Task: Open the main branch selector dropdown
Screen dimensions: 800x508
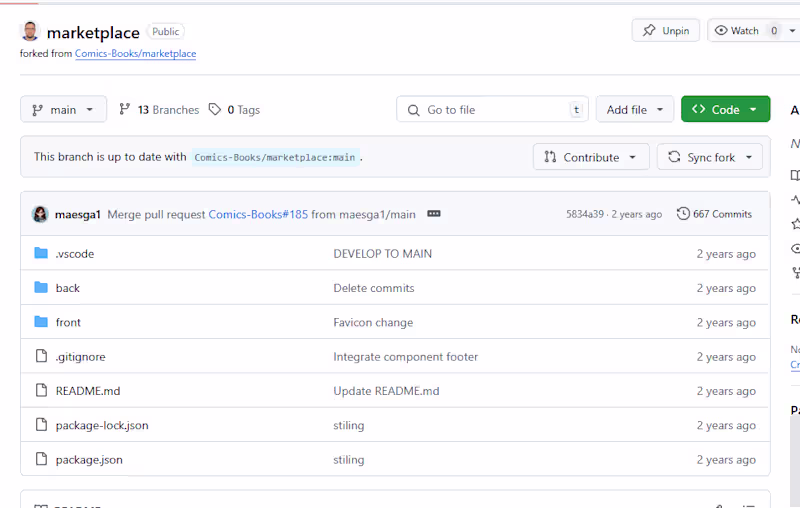Action: tap(63, 110)
